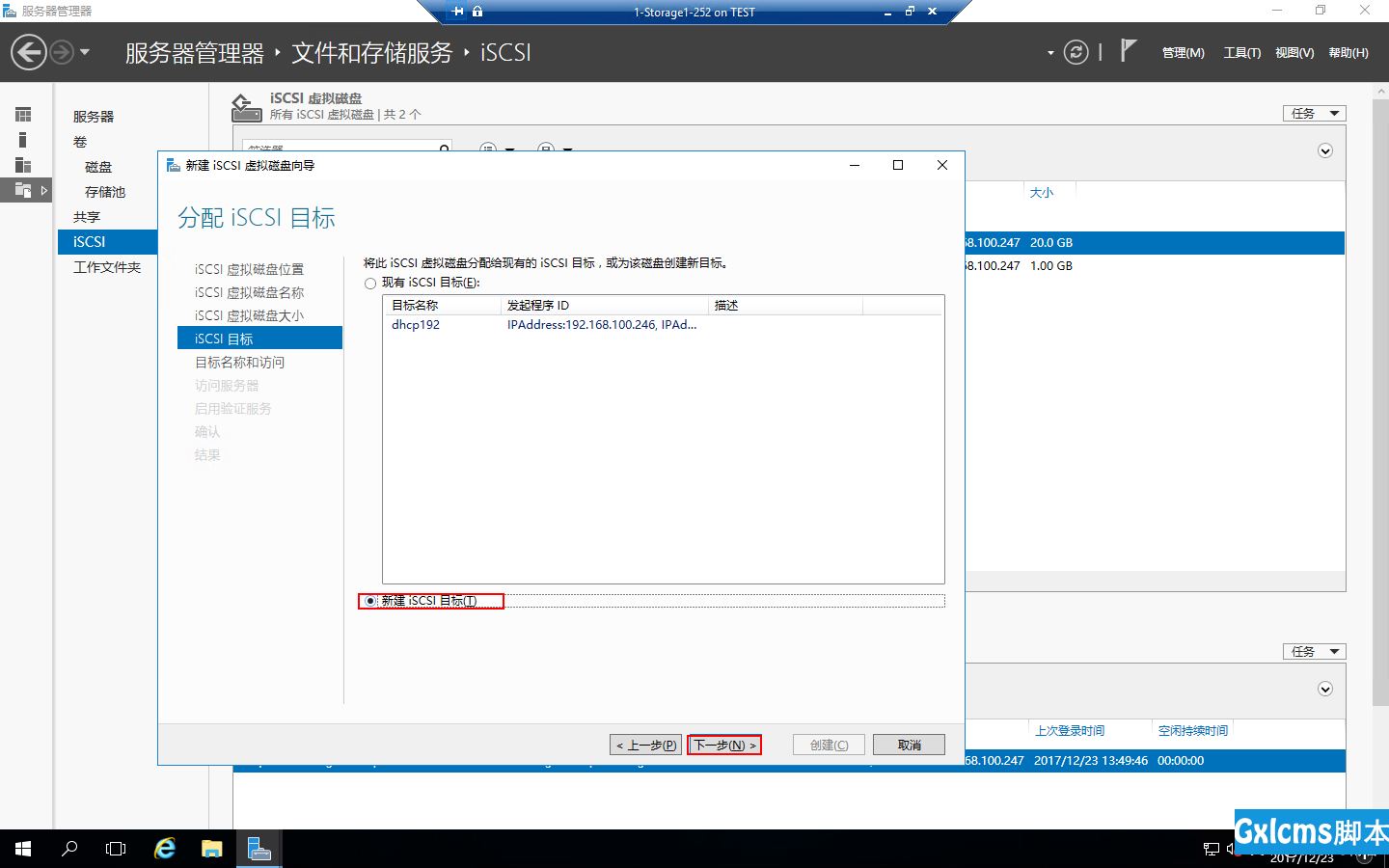
Task: Select 卷 in the navigation pane
Action: click(80, 142)
